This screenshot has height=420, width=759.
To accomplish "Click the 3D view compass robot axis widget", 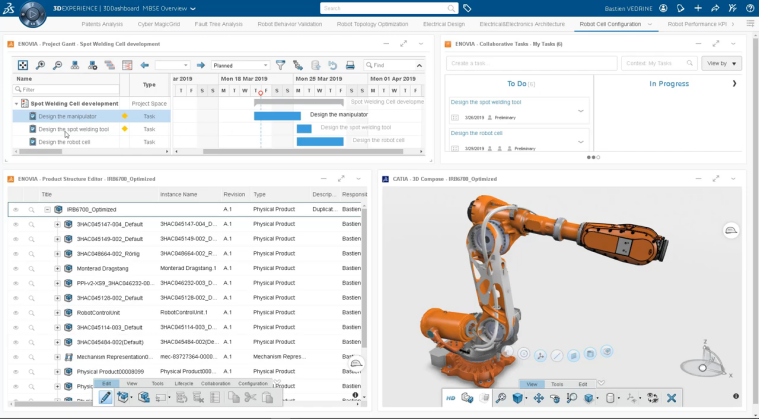I will tap(707, 361).
